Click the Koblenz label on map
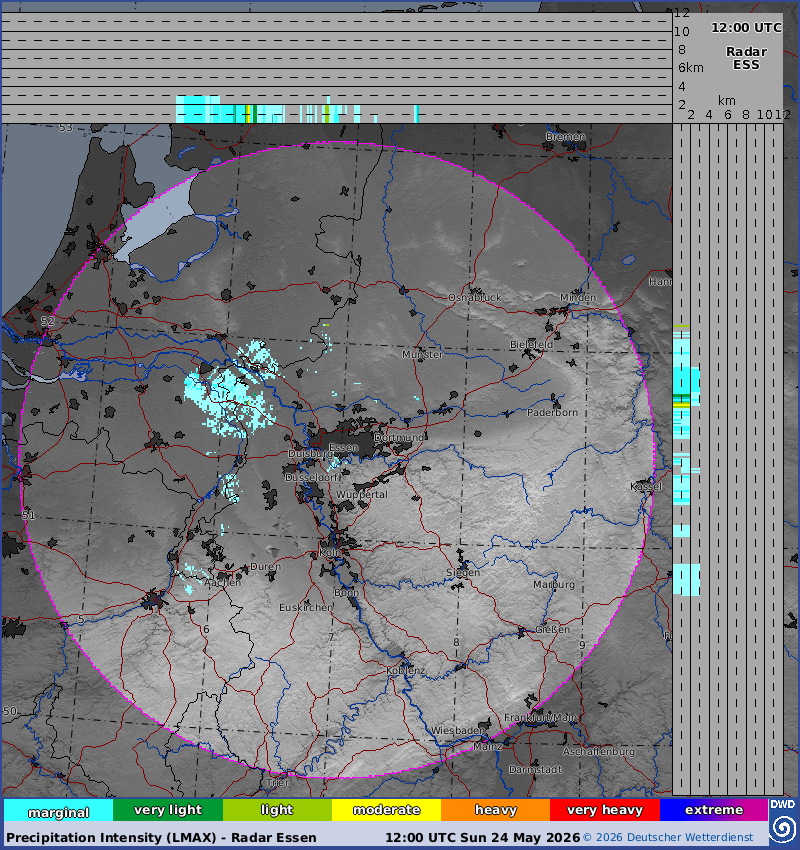Screen dimensions: 800x850 tap(405, 671)
